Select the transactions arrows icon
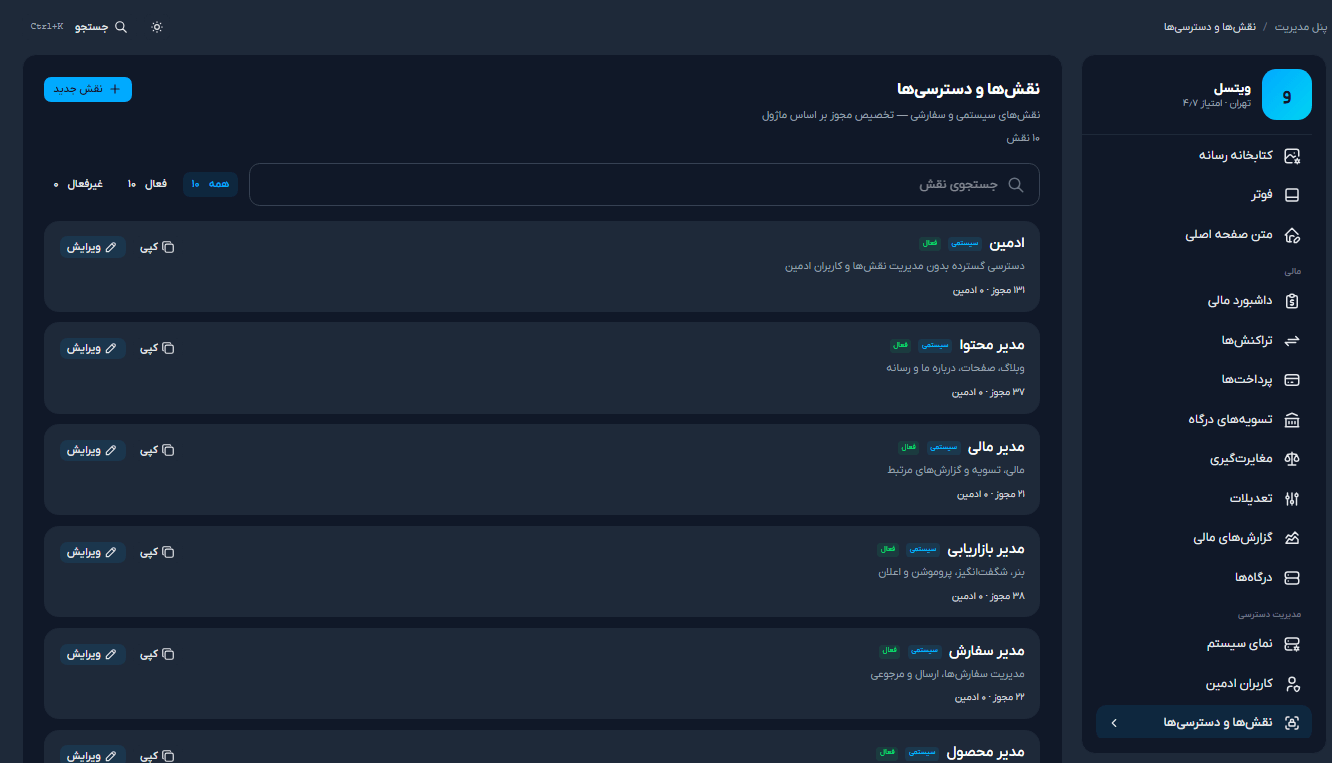 pos(1292,340)
